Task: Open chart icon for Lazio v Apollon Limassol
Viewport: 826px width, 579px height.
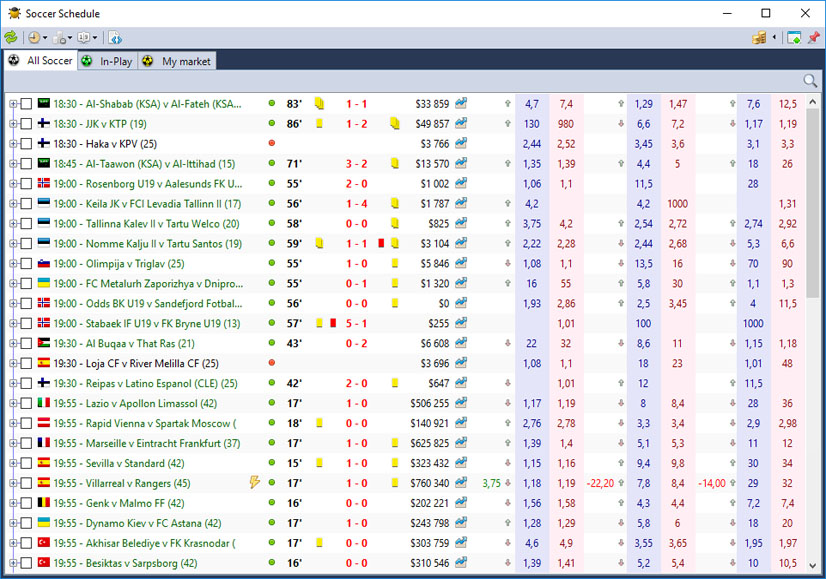Action: pyautogui.click(x=461, y=403)
